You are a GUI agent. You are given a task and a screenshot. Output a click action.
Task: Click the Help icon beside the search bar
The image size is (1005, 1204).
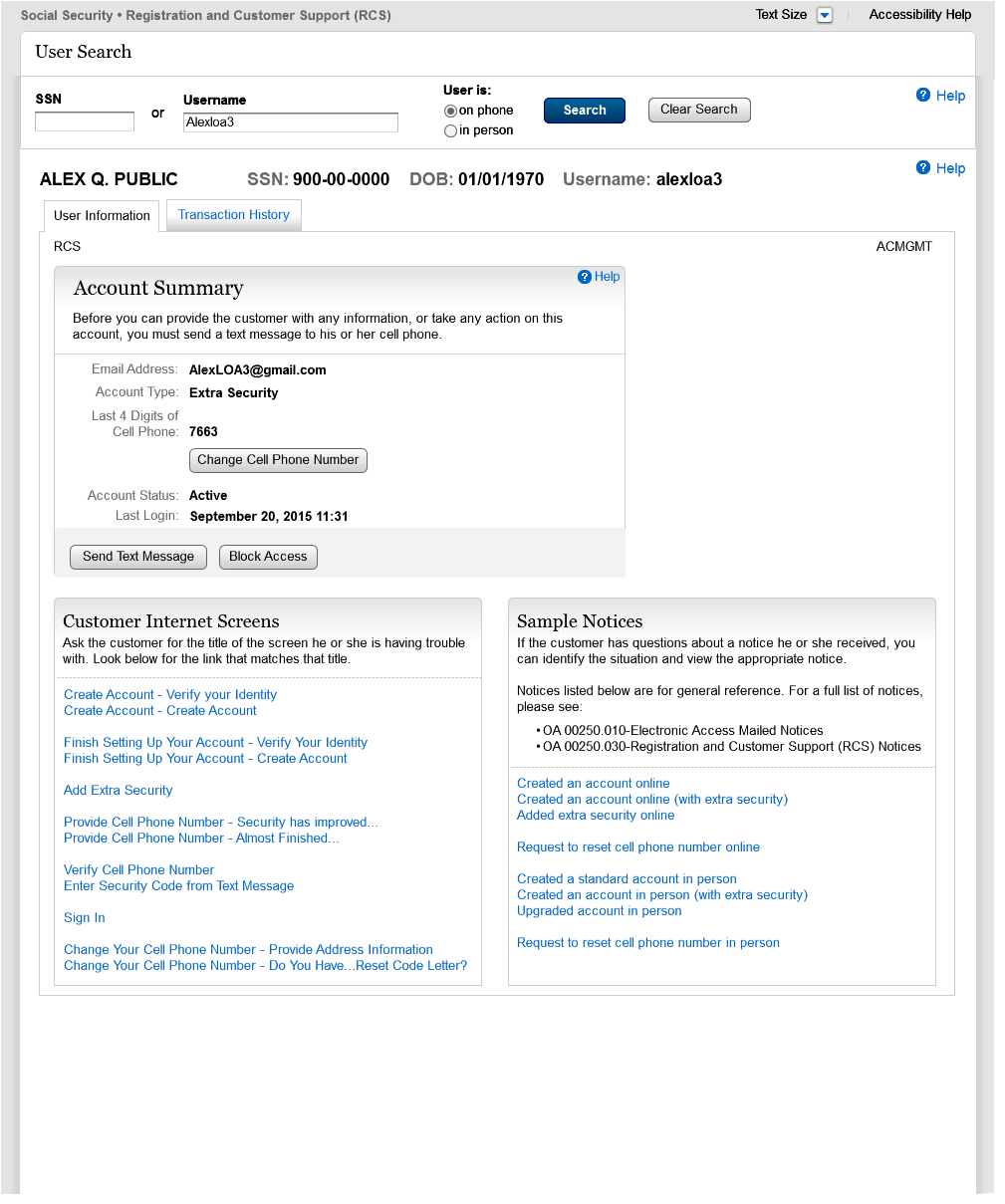coord(923,96)
